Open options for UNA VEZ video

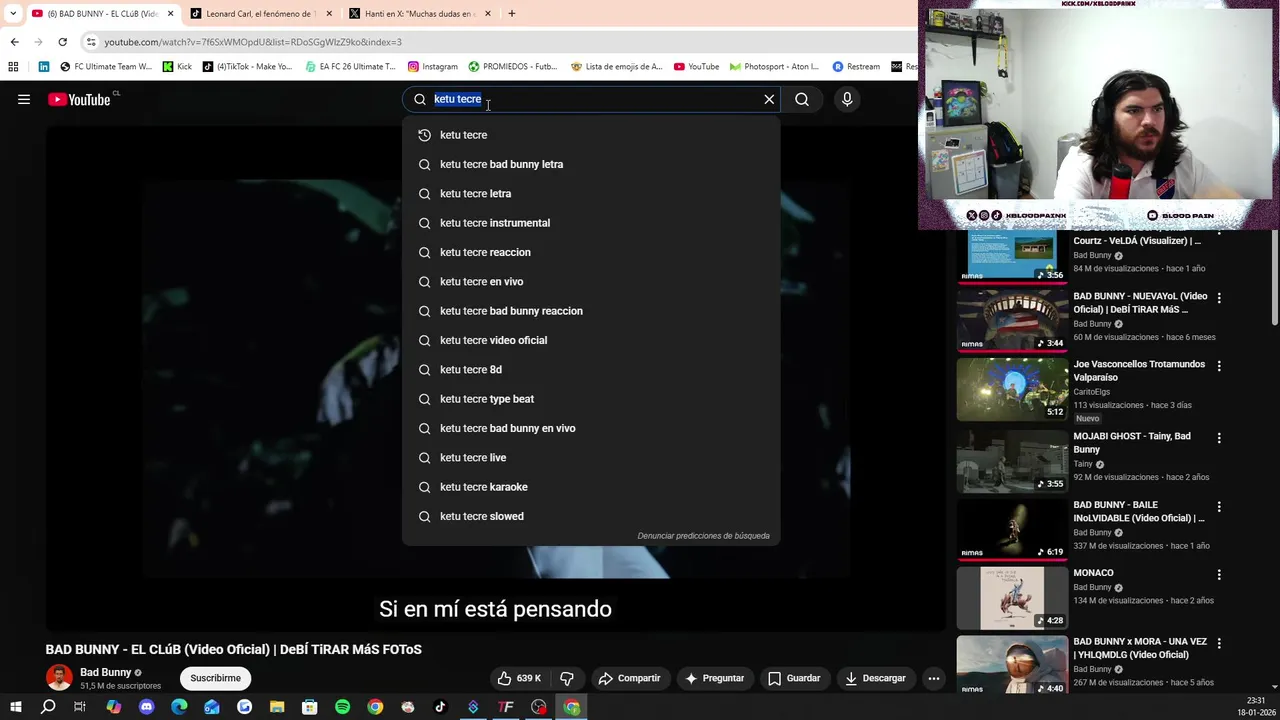pyautogui.click(x=1219, y=643)
